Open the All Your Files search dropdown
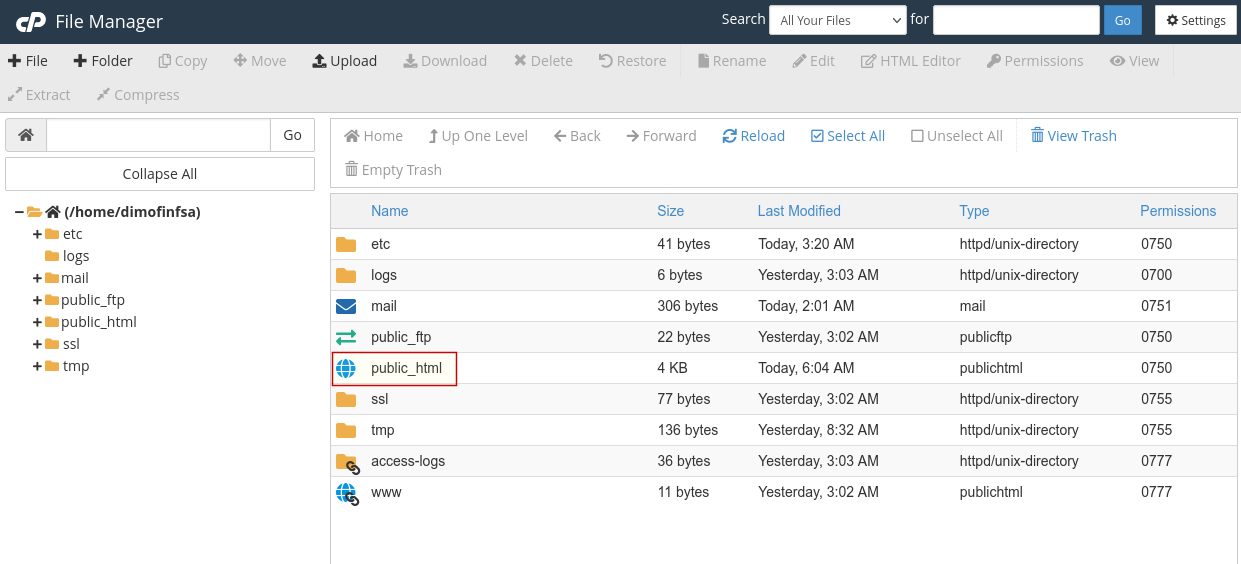This screenshot has height=564, width=1241. tap(838, 20)
